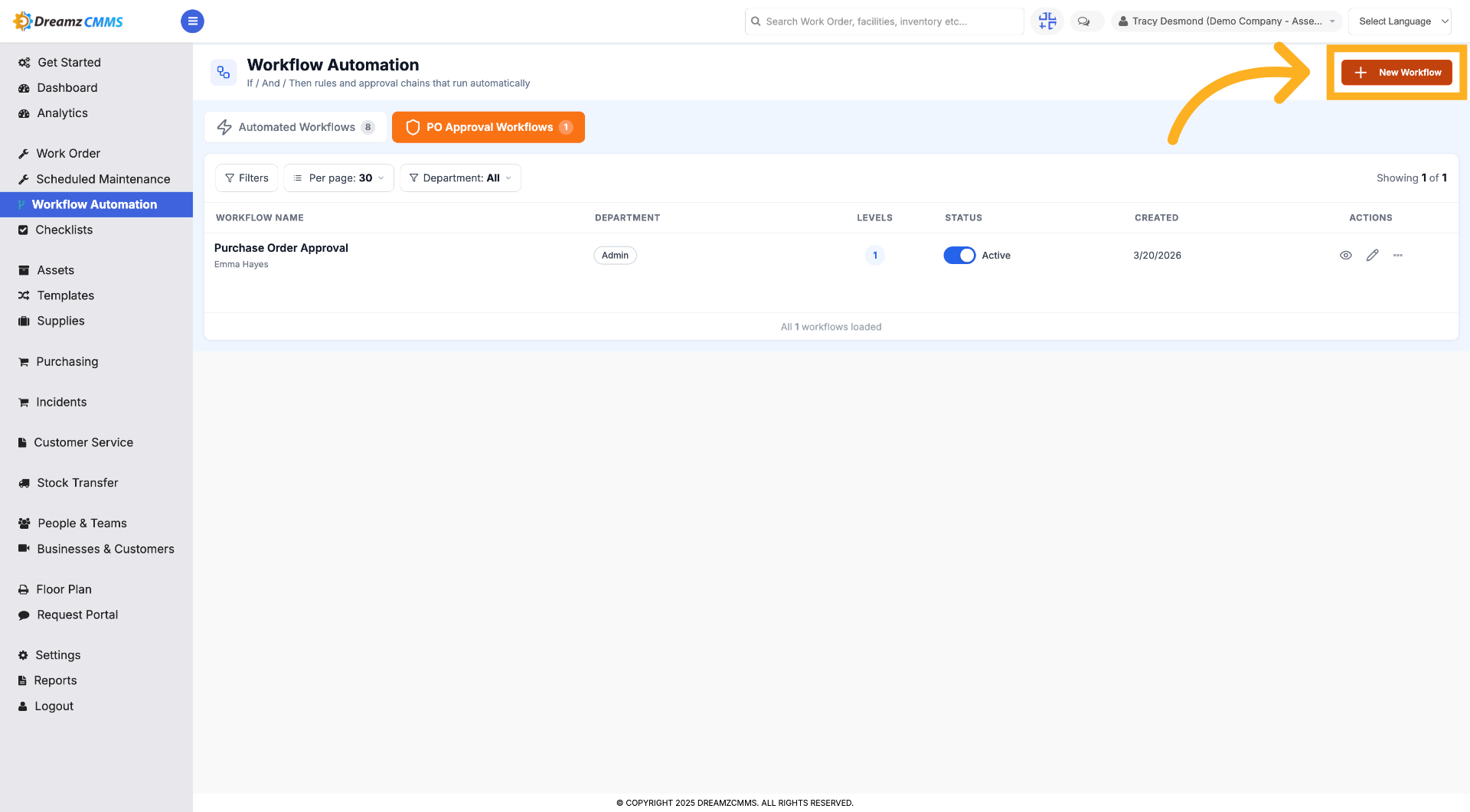Click the Assets sidebar icon

[24, 271]
